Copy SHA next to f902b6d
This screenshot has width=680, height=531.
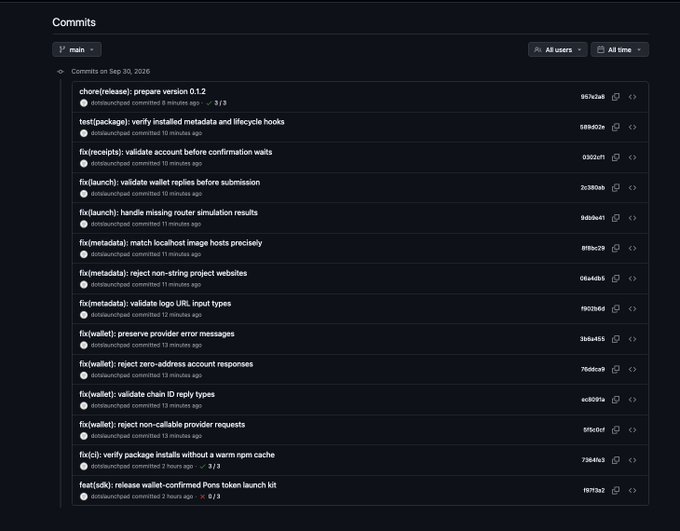(615, 309)
